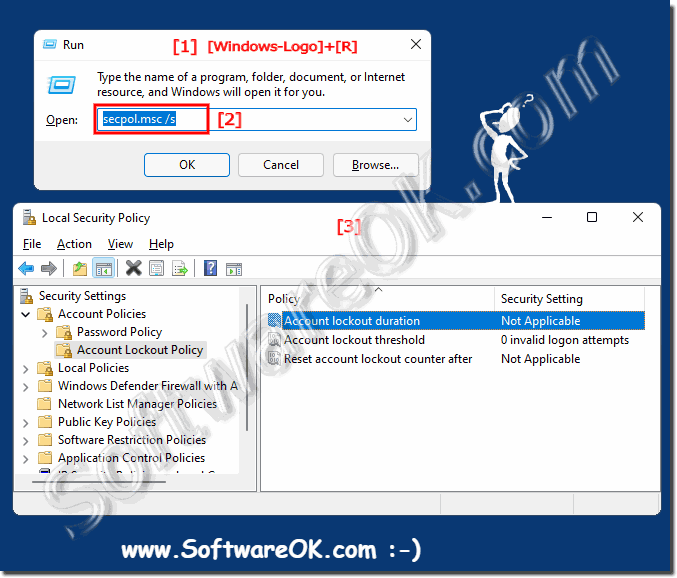Maximize the Local Security Policy window
Image resolution: width=677 pixels, height=578 pixels.
click(592, 217)
